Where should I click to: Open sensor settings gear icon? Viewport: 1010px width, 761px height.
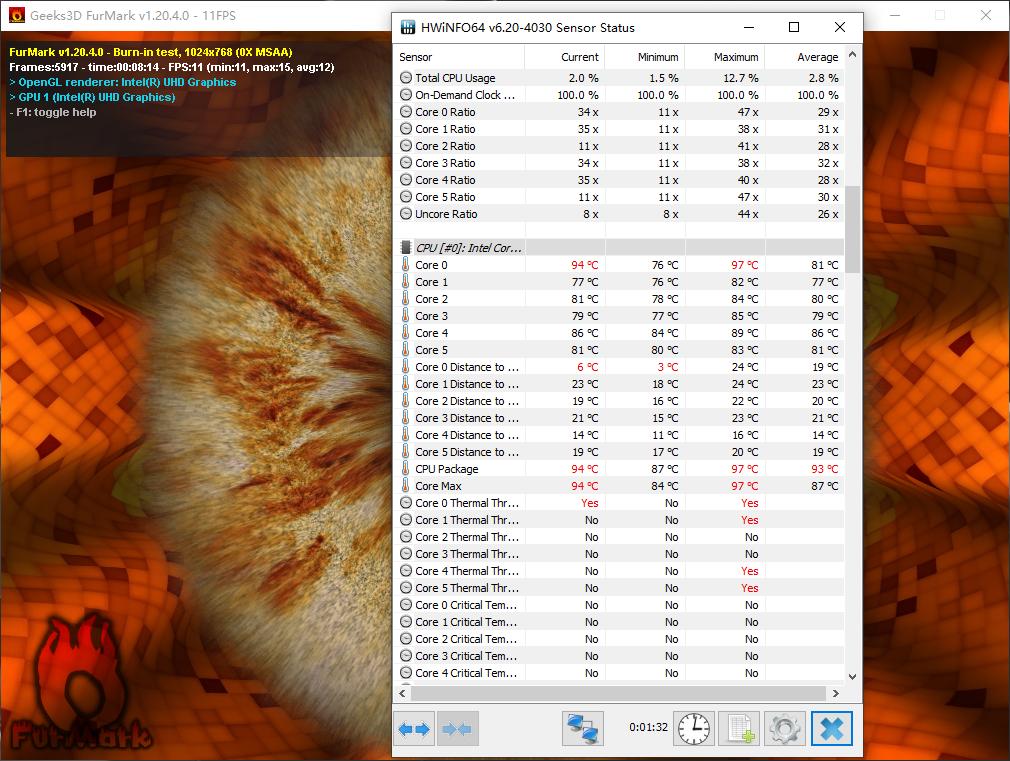point(785,729)
